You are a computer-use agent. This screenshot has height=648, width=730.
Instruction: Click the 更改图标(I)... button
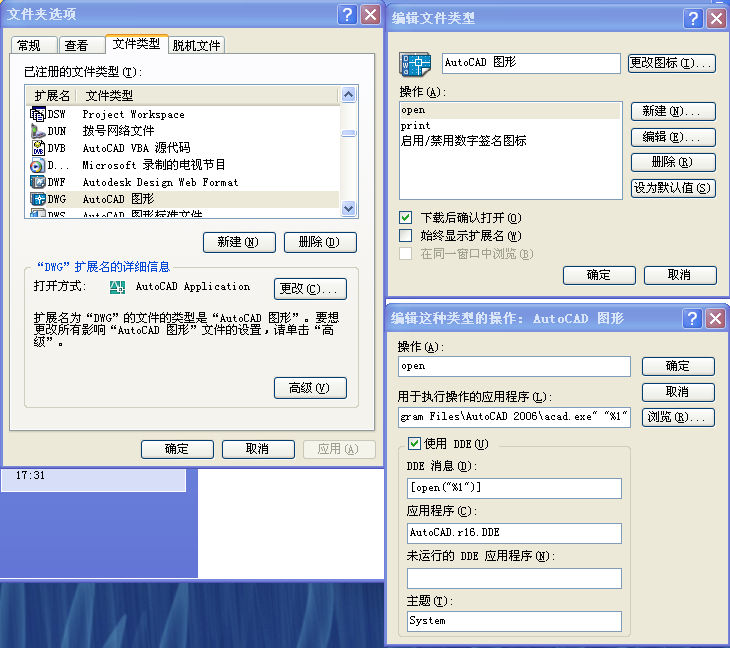click(672, 63)
